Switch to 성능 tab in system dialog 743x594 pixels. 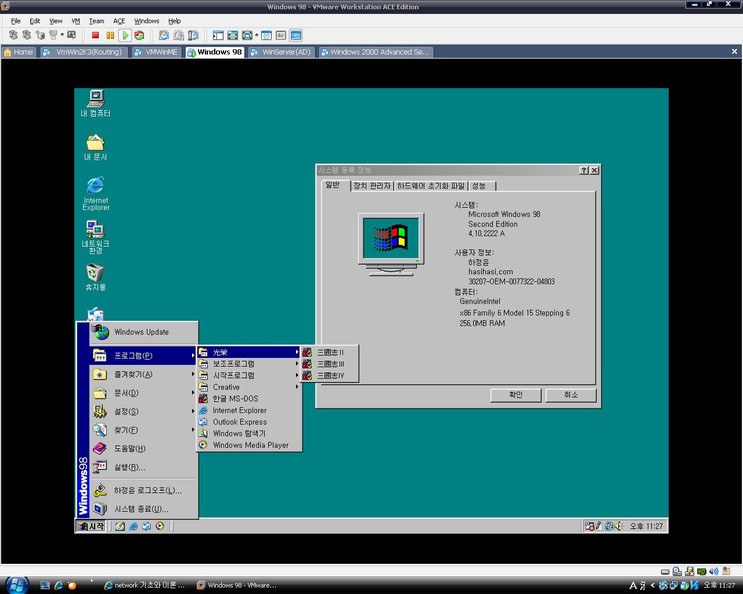(481, 186)
